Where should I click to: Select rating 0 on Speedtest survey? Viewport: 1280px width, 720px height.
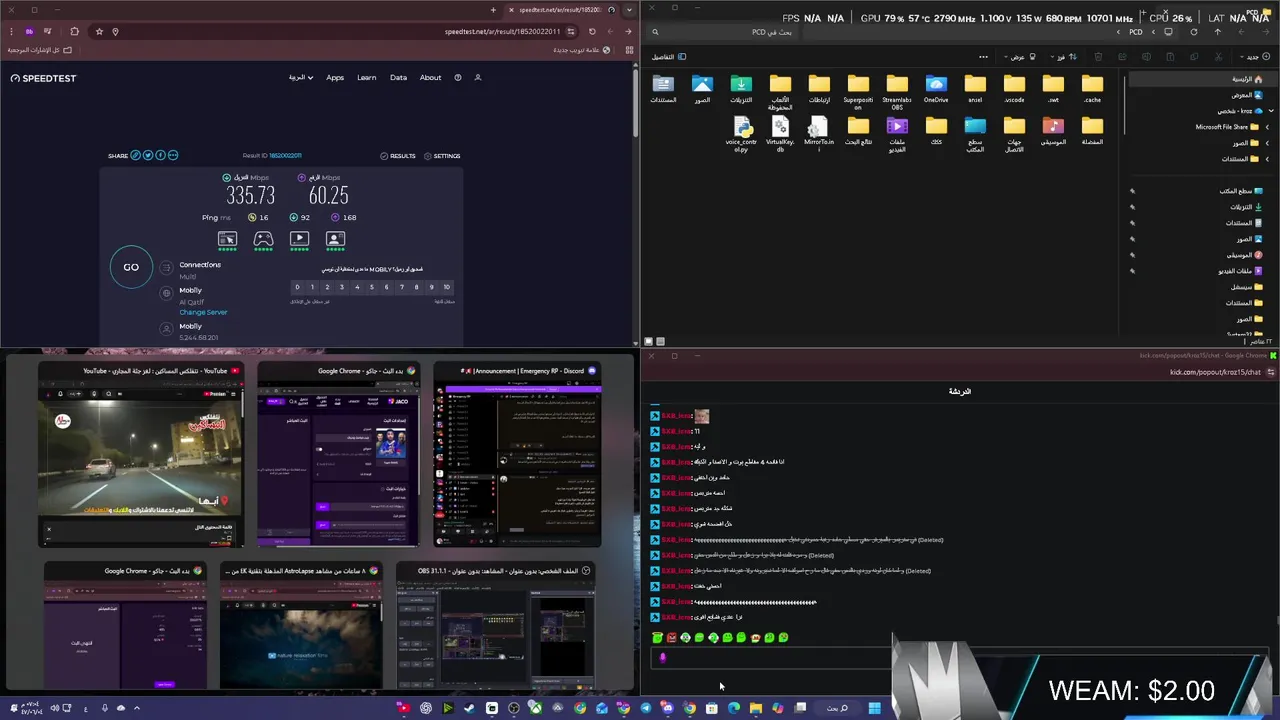296,287
